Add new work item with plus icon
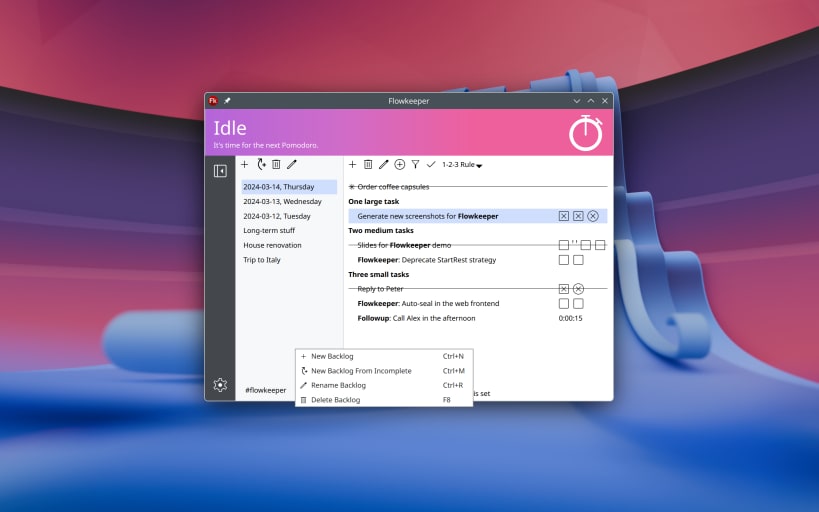Viewport: 819px width, 512px height. 353,165
